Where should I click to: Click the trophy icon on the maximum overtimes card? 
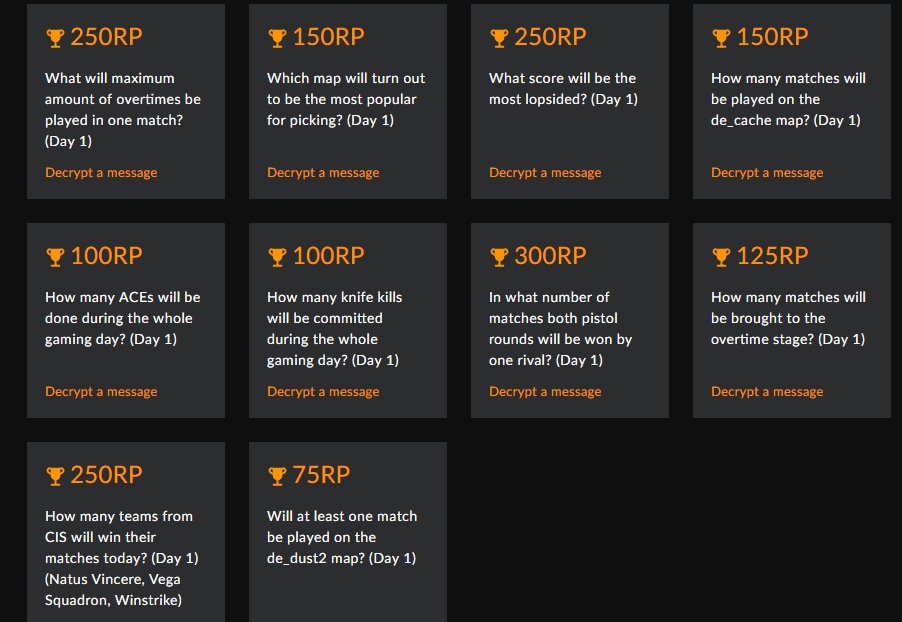click(55, 38)
